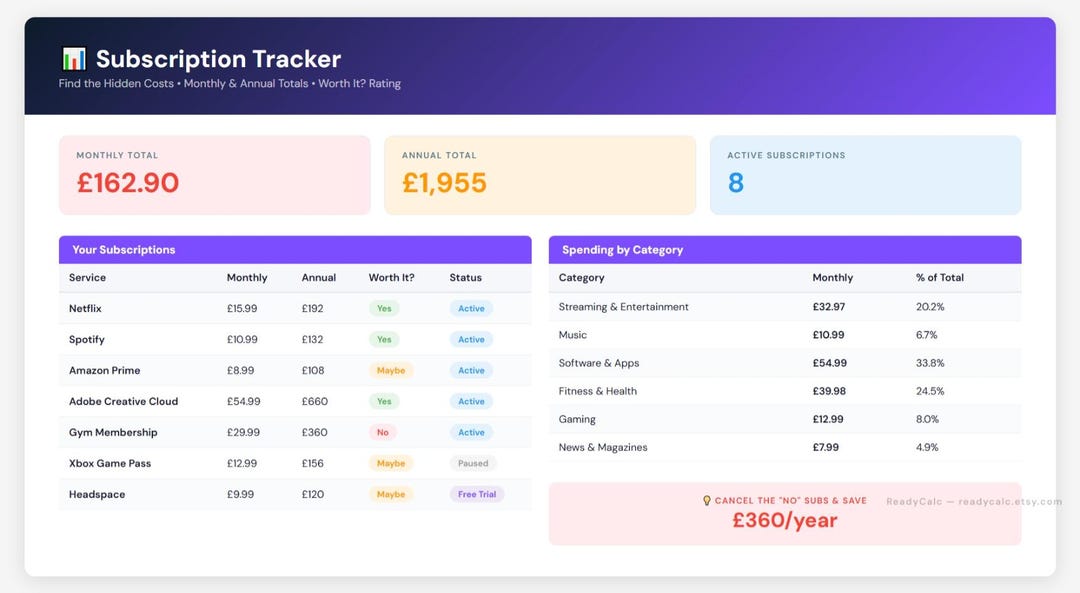
Task: Click the Active Subscriptions count 8
Action: [736, 183]
